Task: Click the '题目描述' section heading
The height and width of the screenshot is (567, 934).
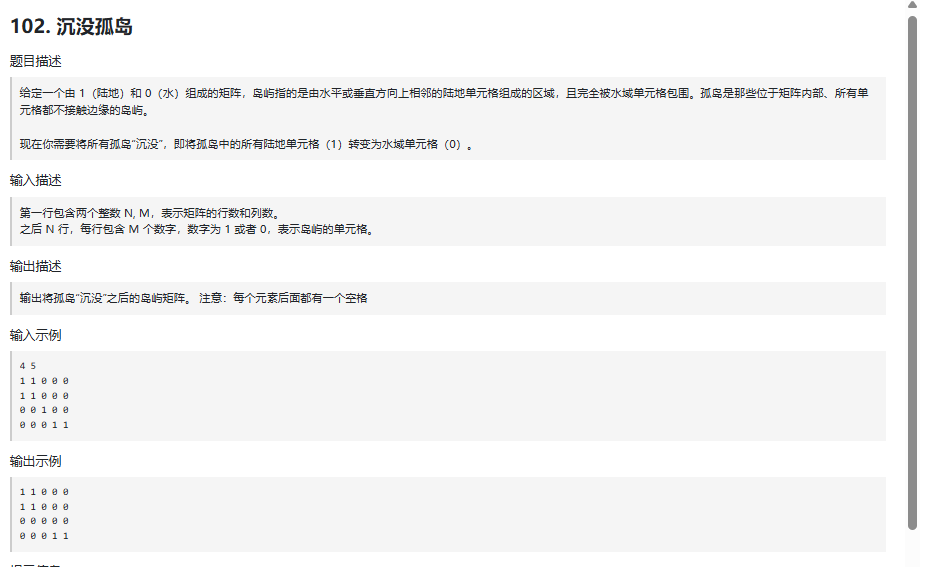Action: point(36,61)
